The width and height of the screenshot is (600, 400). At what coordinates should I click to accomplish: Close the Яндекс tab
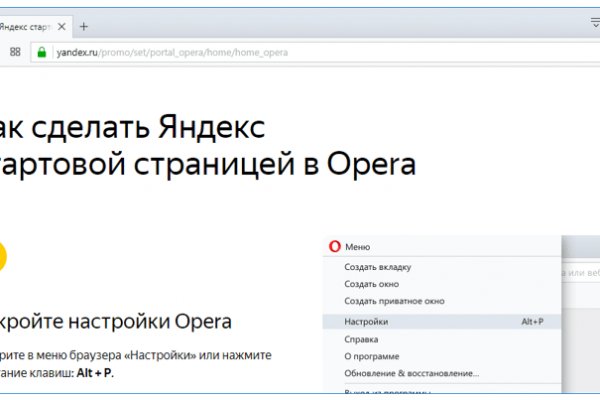(x=62, y=26)
